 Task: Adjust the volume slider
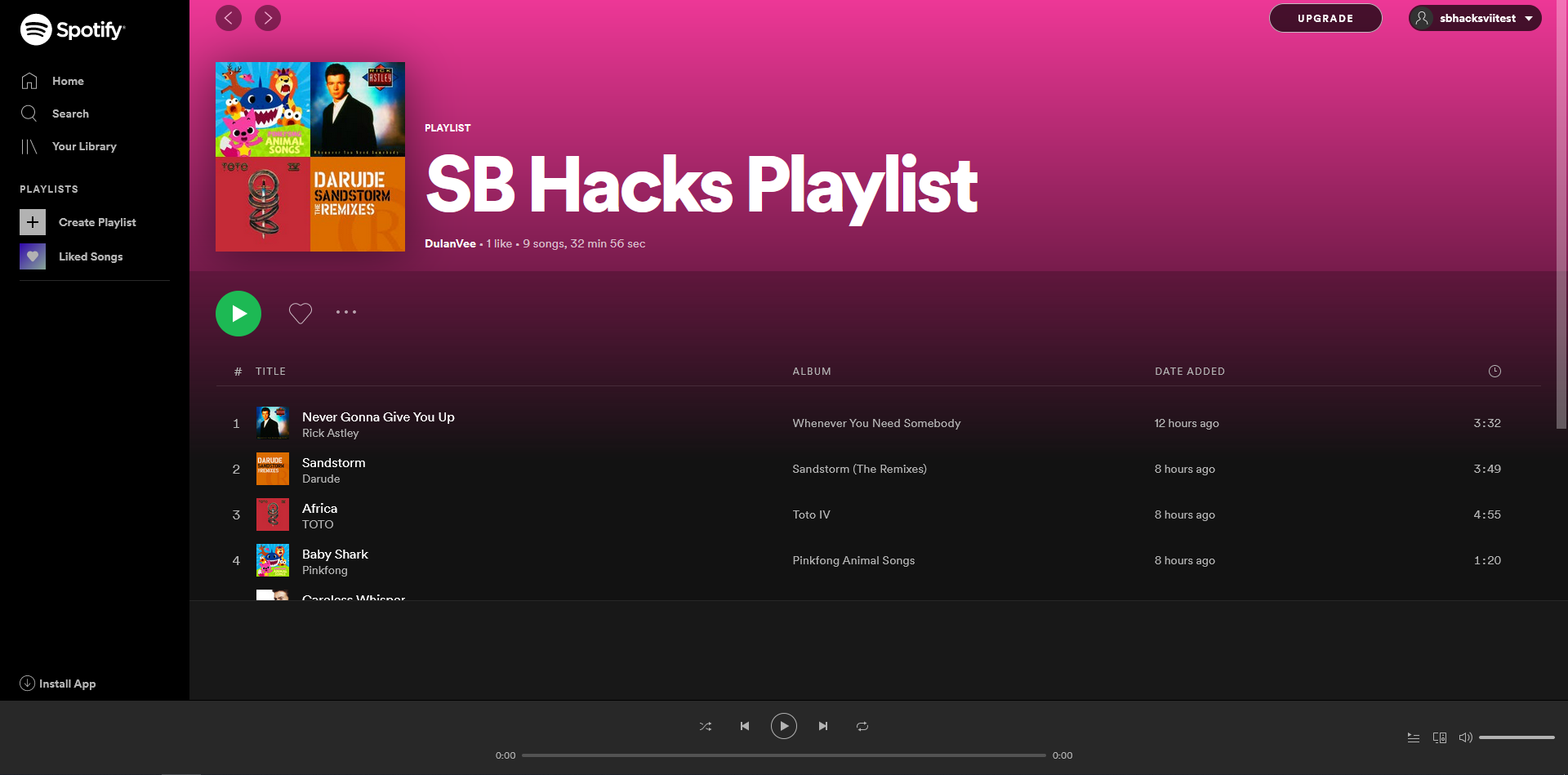click(x=1517, y=737)
